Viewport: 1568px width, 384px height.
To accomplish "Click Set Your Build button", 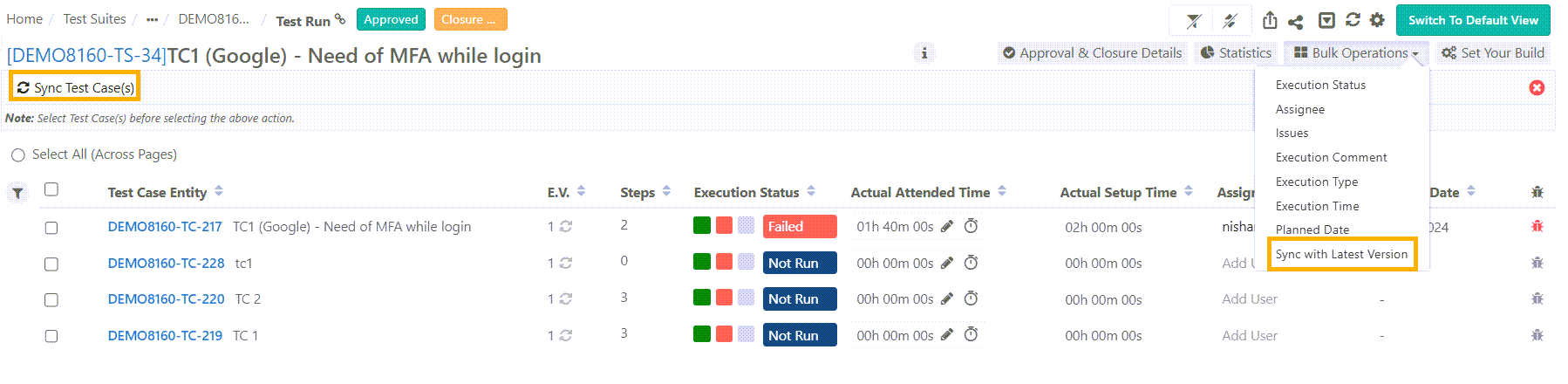I will click(x=1493, y=53).
